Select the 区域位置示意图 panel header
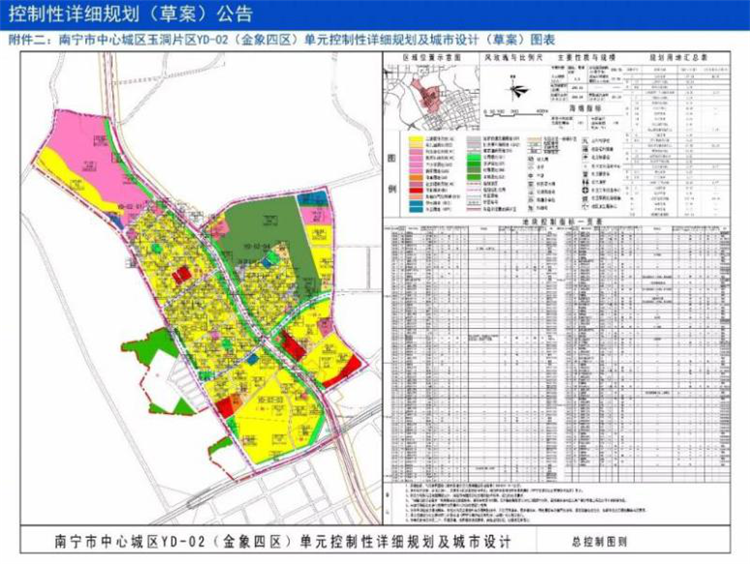 [x=432, y=57]
